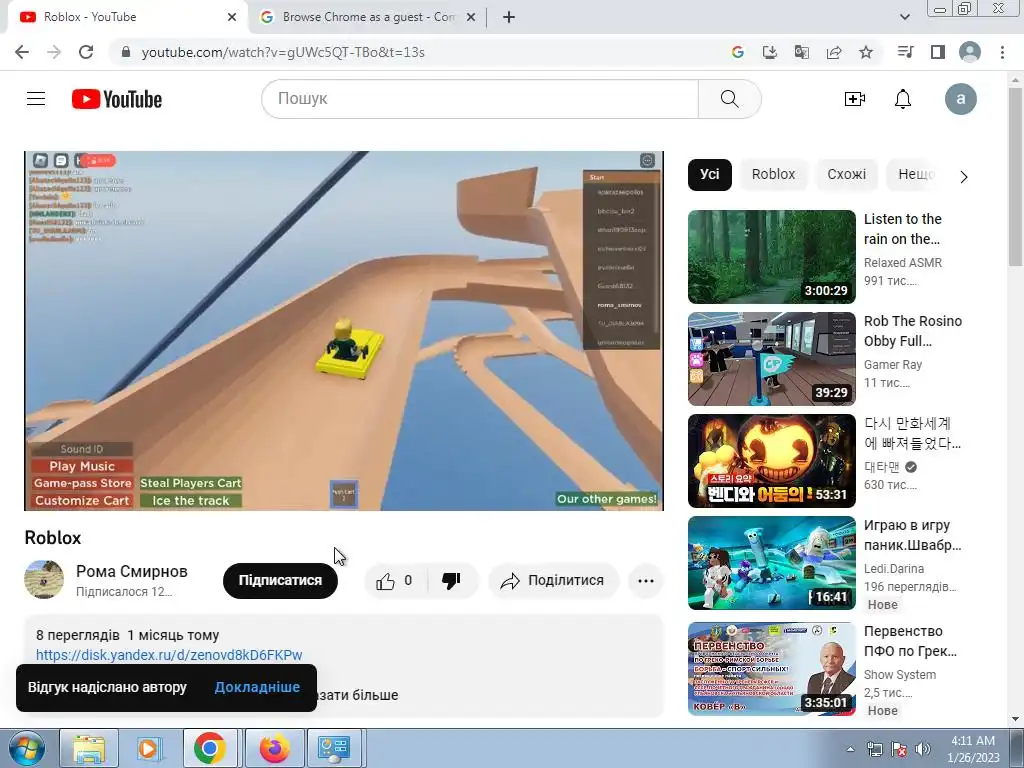Open the notifications bell

[x=903, y=99]
